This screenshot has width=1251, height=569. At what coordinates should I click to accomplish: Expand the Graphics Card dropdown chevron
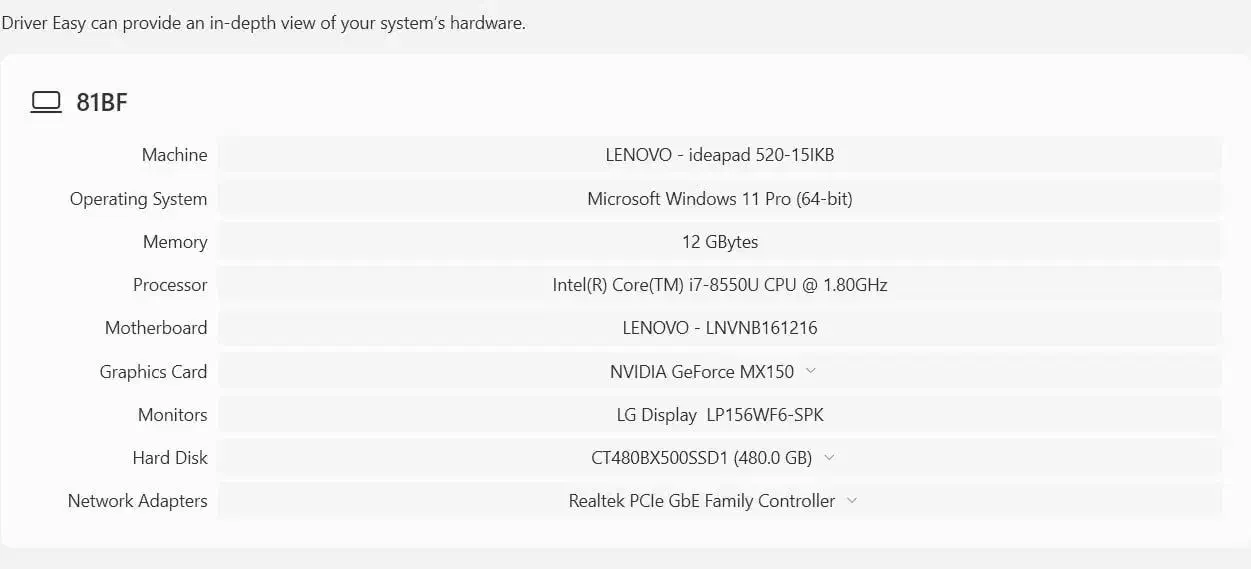click(811, 371)
